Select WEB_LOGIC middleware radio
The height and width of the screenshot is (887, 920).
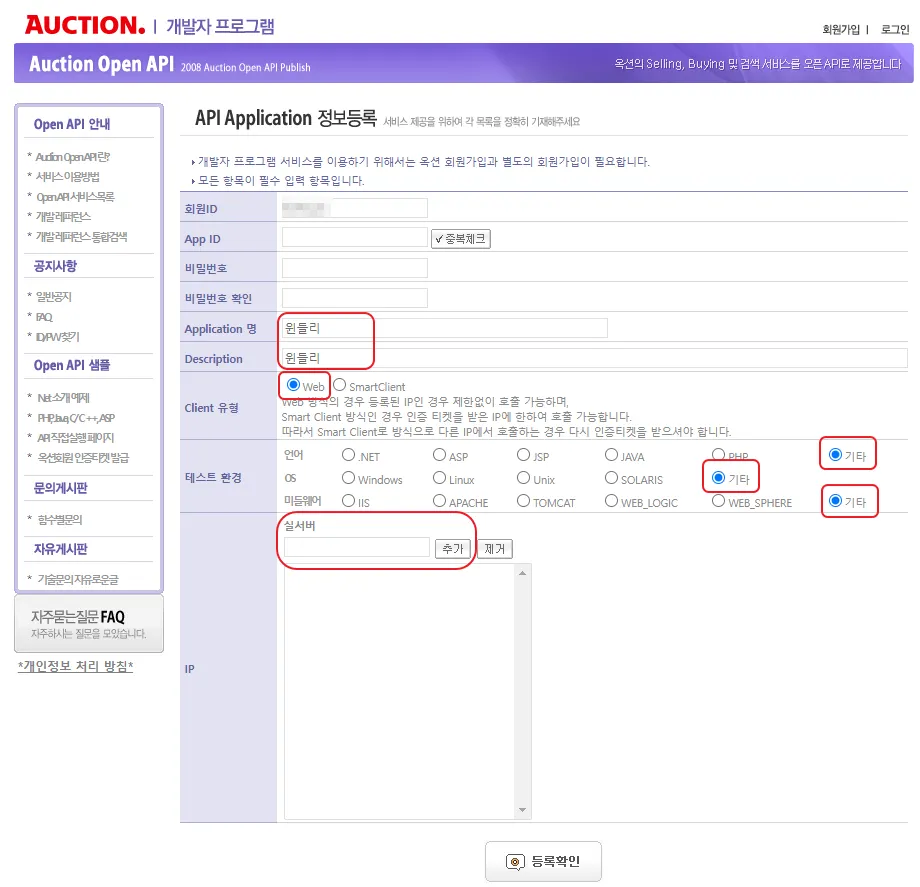coord(611,500)
